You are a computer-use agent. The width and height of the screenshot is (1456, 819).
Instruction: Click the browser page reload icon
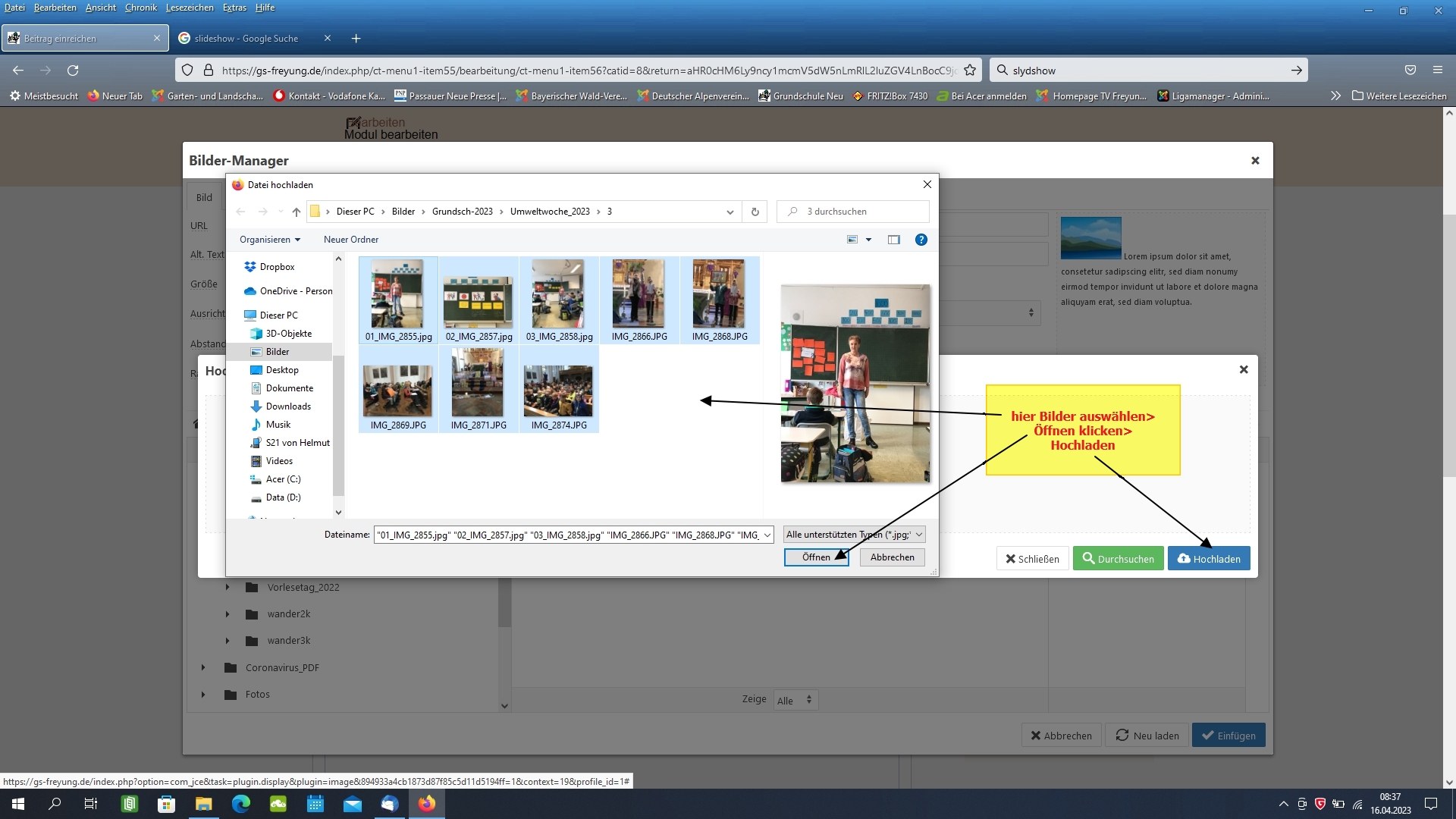(73, 71)
